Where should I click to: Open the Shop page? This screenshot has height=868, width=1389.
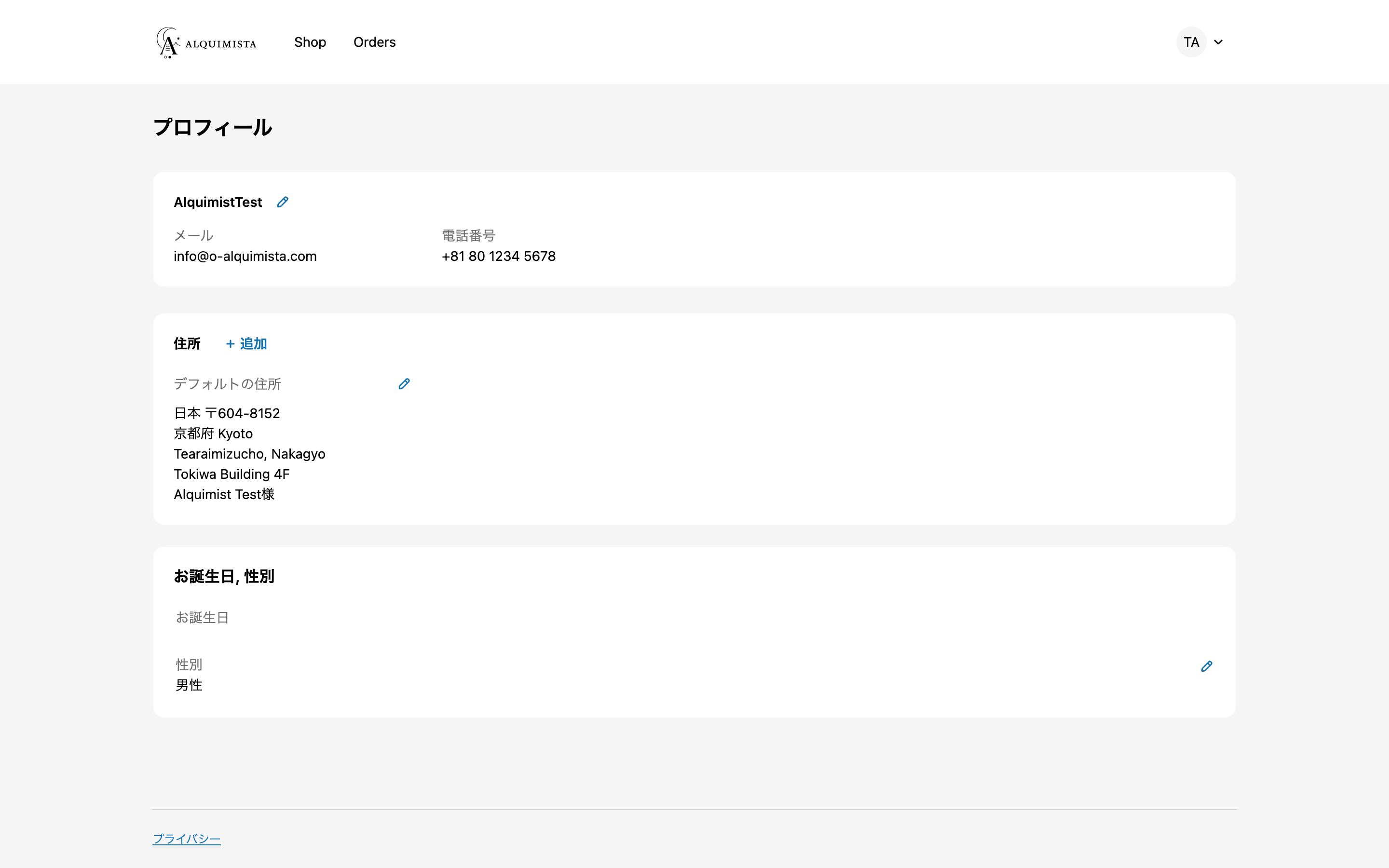coord(310,42)
